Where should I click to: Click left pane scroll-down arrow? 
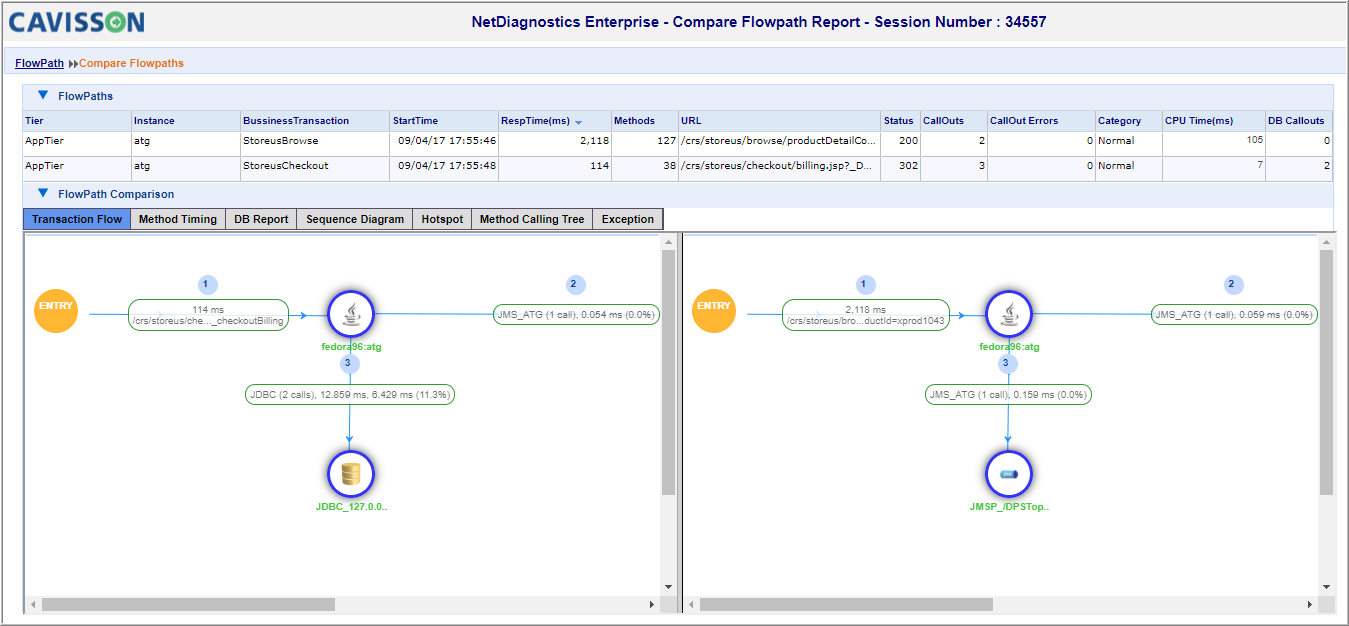click(x=668, y=587)
